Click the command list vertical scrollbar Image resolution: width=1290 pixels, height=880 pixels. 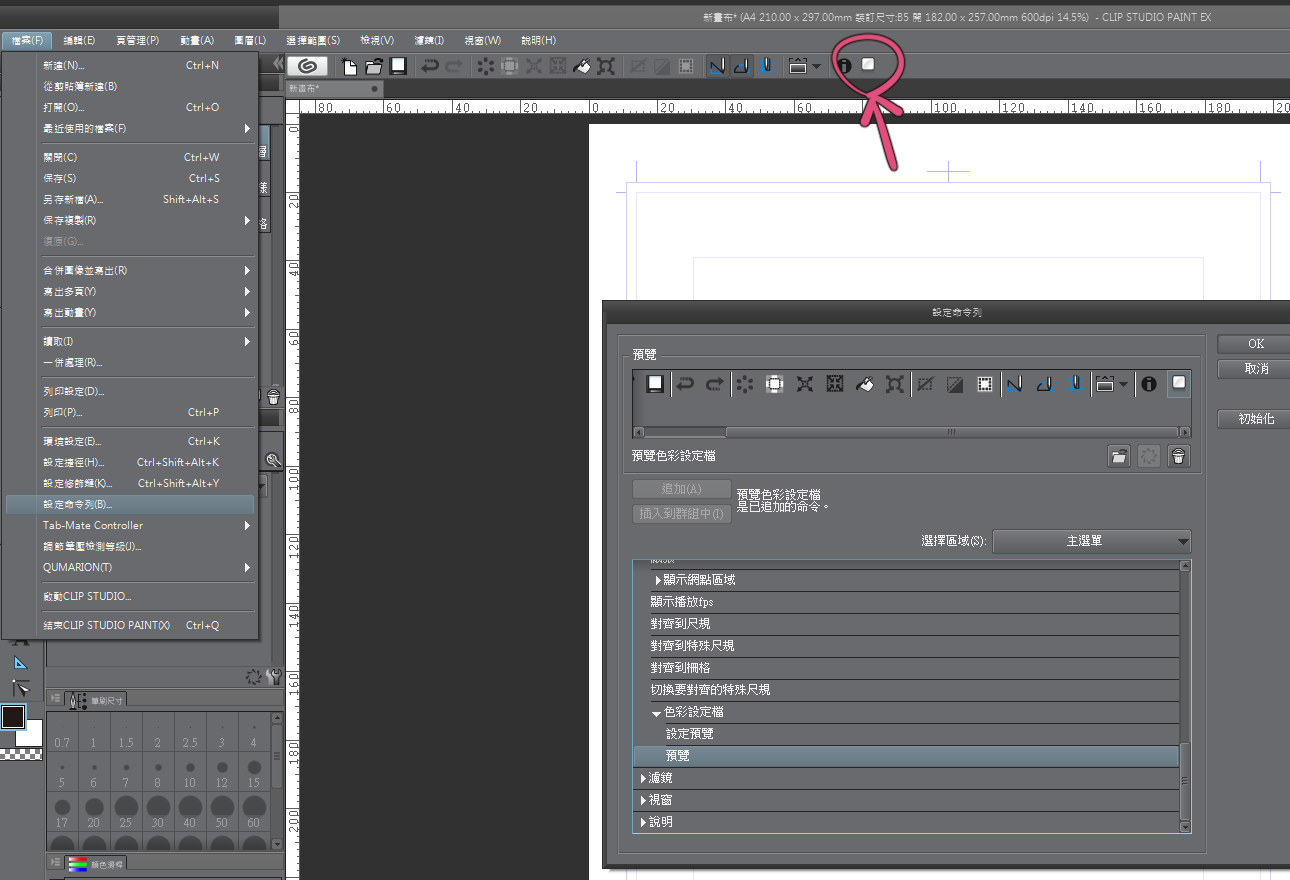click(x=1185, y=782)
